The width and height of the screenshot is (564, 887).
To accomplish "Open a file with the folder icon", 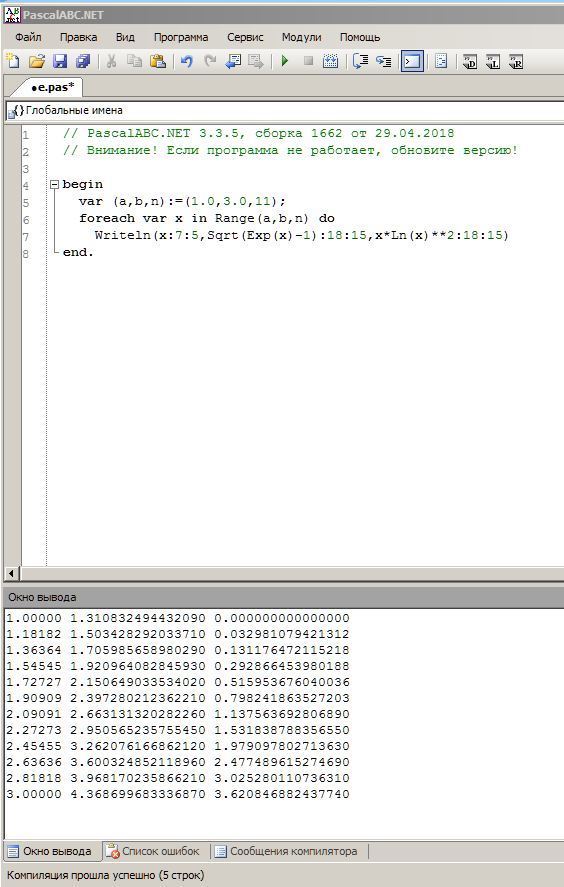I will pyautogui.click(x=37, y=61).
